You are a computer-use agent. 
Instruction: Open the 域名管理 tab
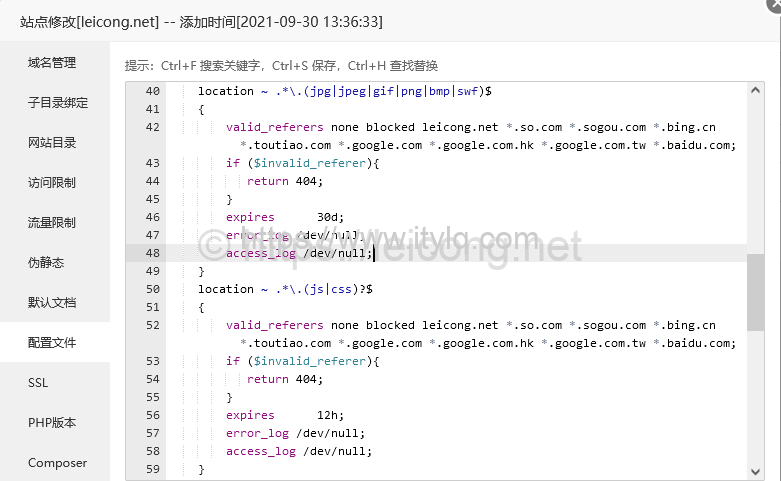(52, 62)
